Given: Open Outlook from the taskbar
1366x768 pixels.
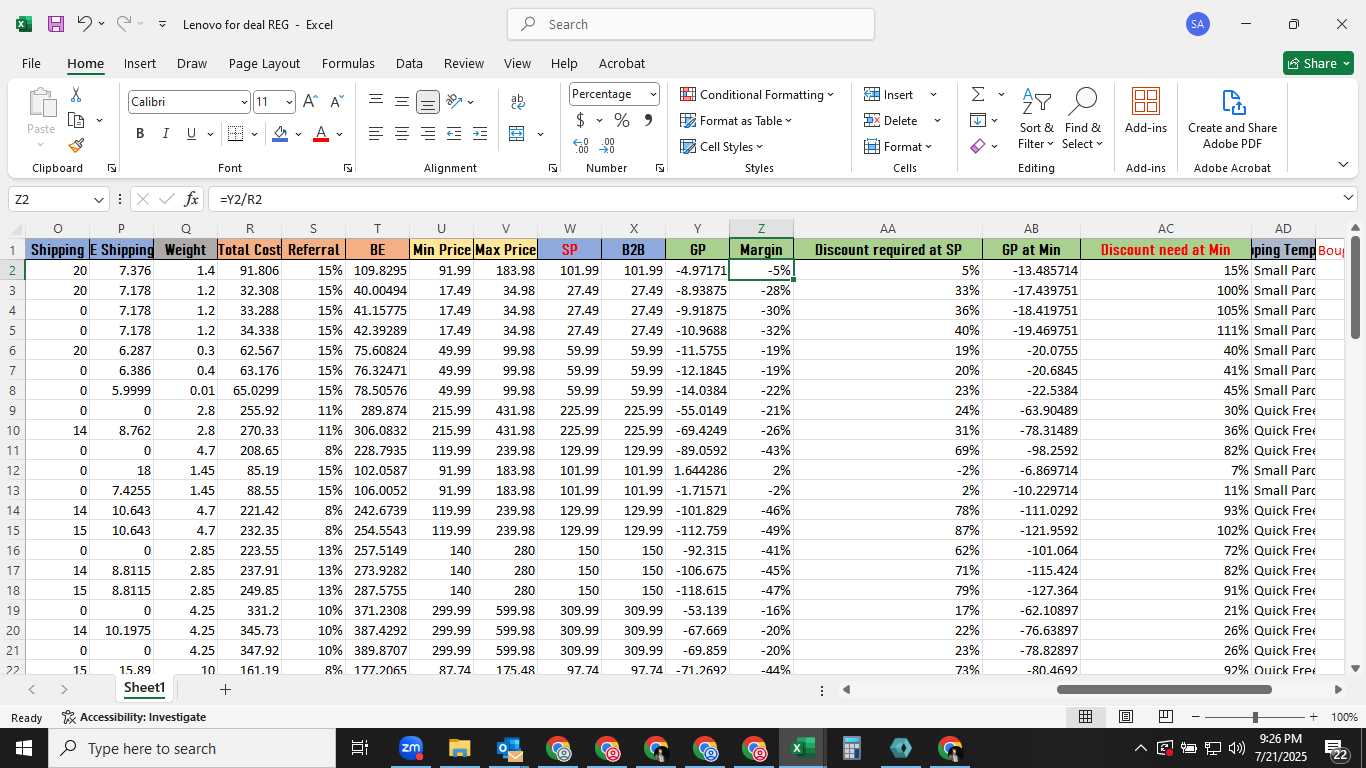Looking at the screenshot, I should point(509,748).
